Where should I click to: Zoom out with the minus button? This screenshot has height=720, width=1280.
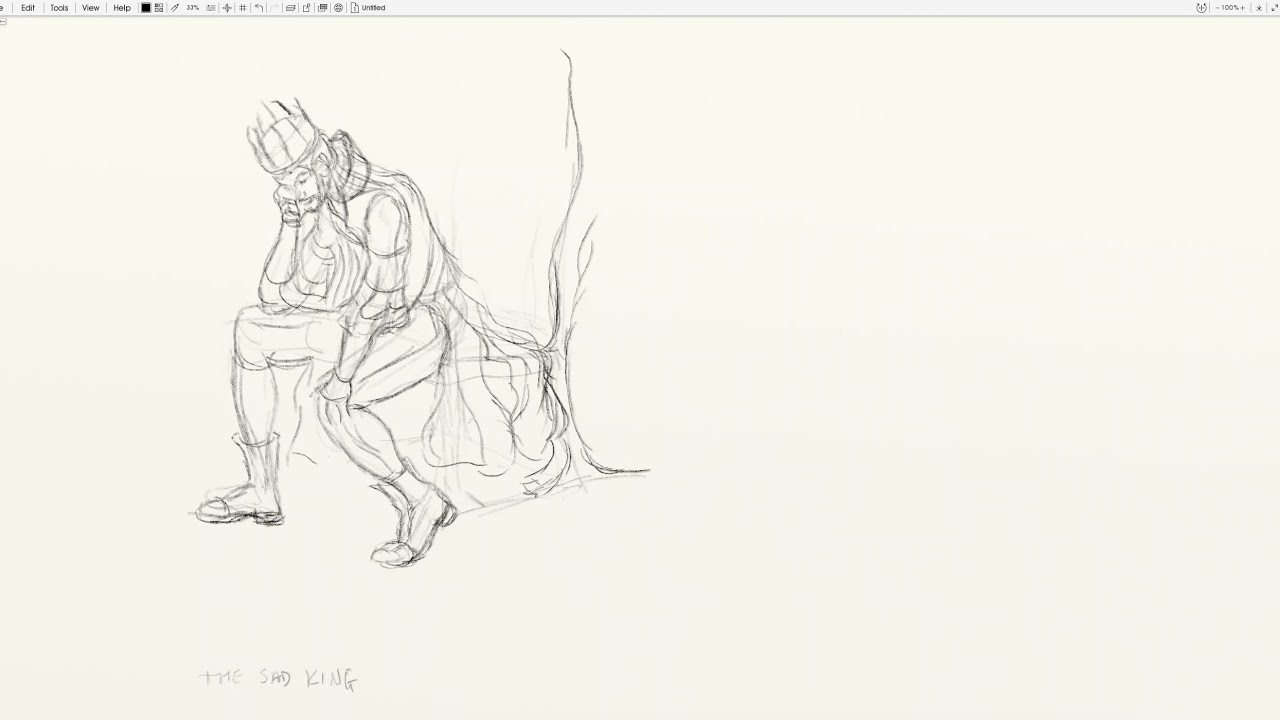tap(1217, 8)
